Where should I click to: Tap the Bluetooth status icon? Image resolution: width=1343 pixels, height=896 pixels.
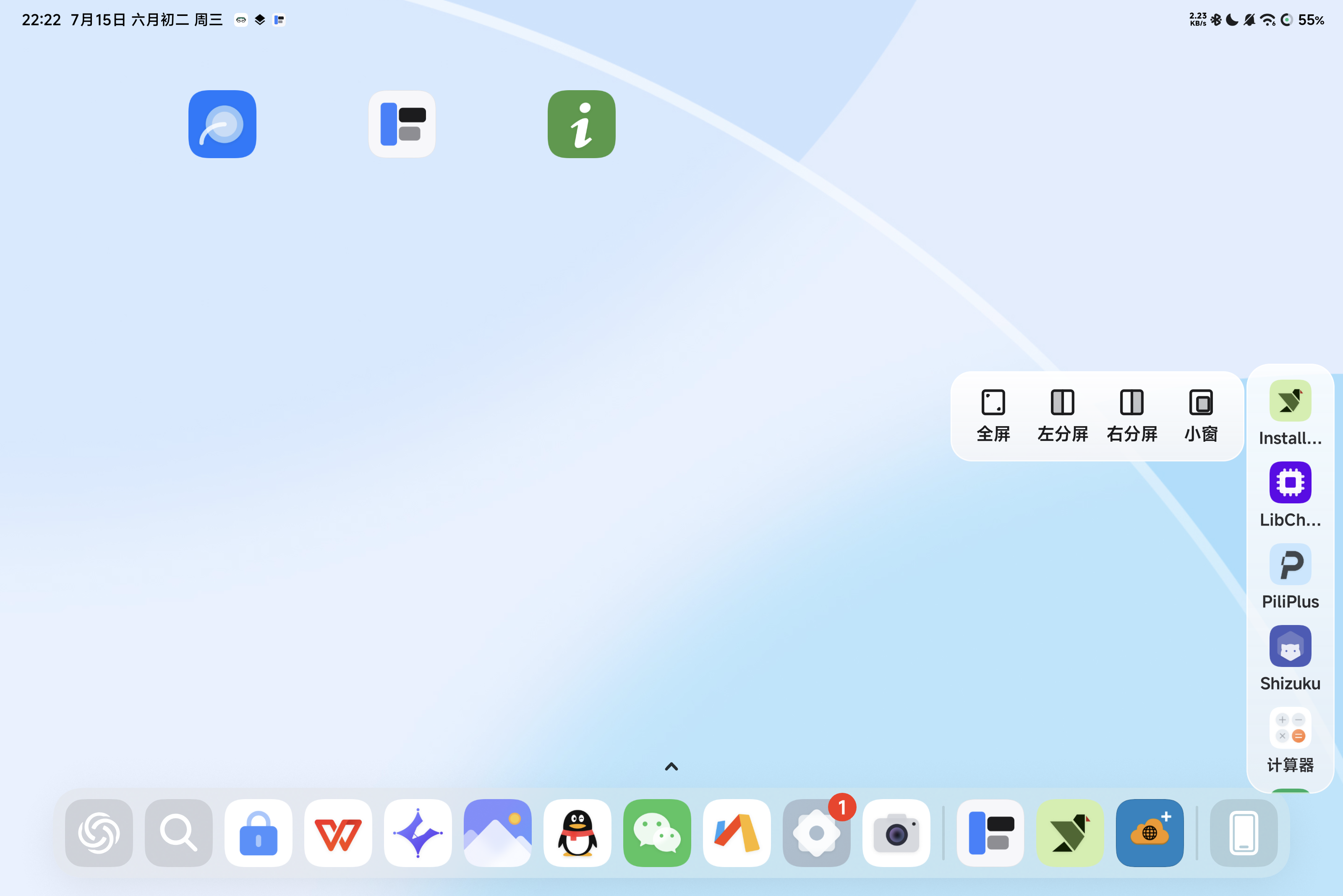coord(1215,20)
